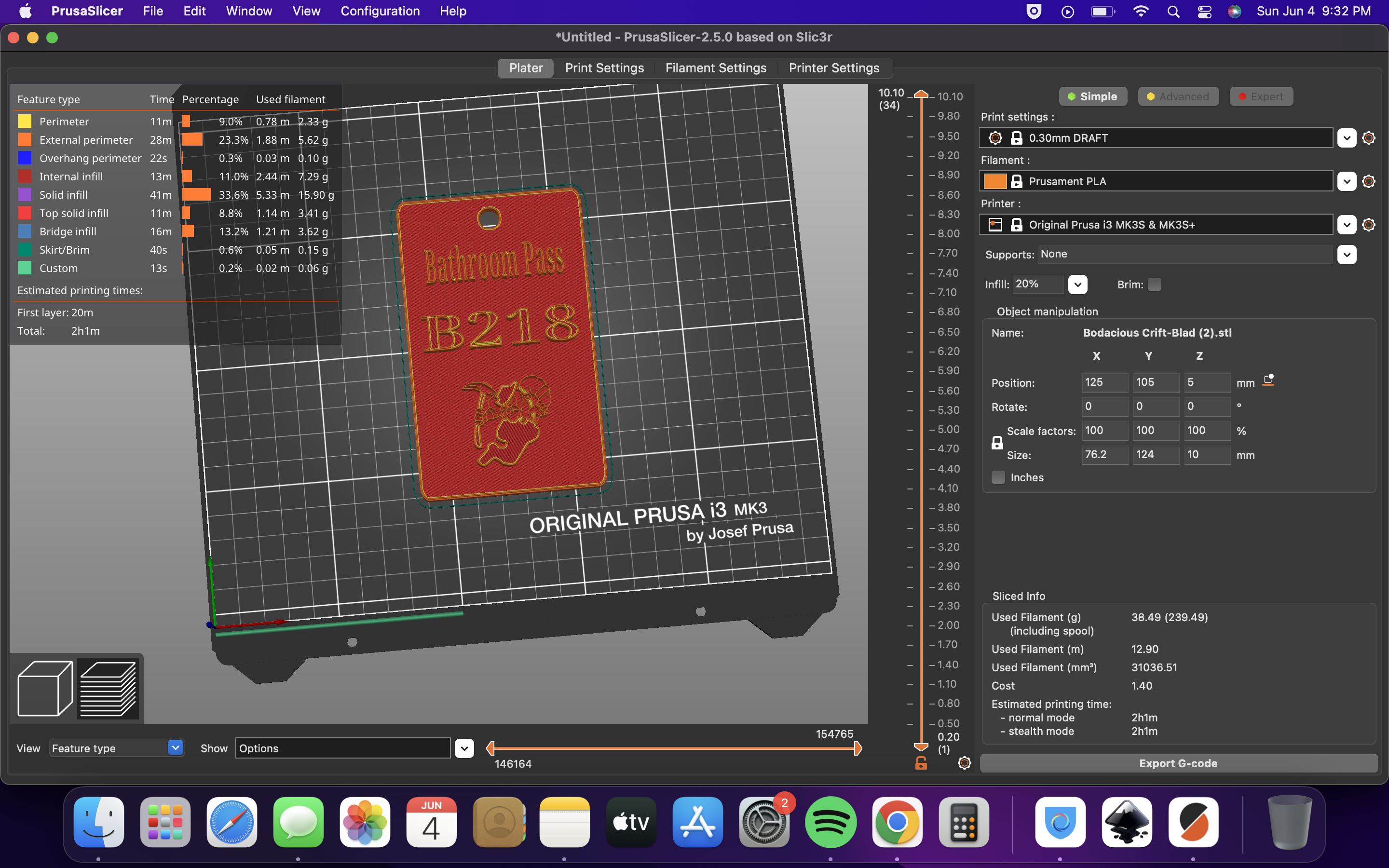Select Expert mode
The image size is (1389, 868).
tap(1261, 96)
